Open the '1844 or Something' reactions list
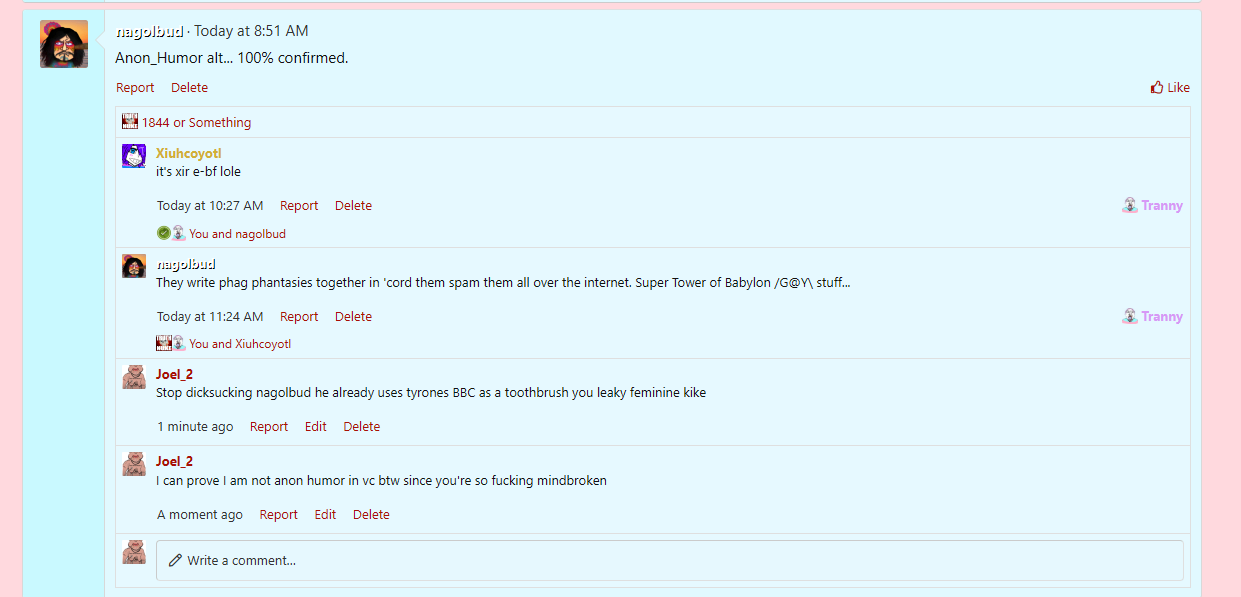This screenshot has width=1241, height=597. (x=196, y=122)
